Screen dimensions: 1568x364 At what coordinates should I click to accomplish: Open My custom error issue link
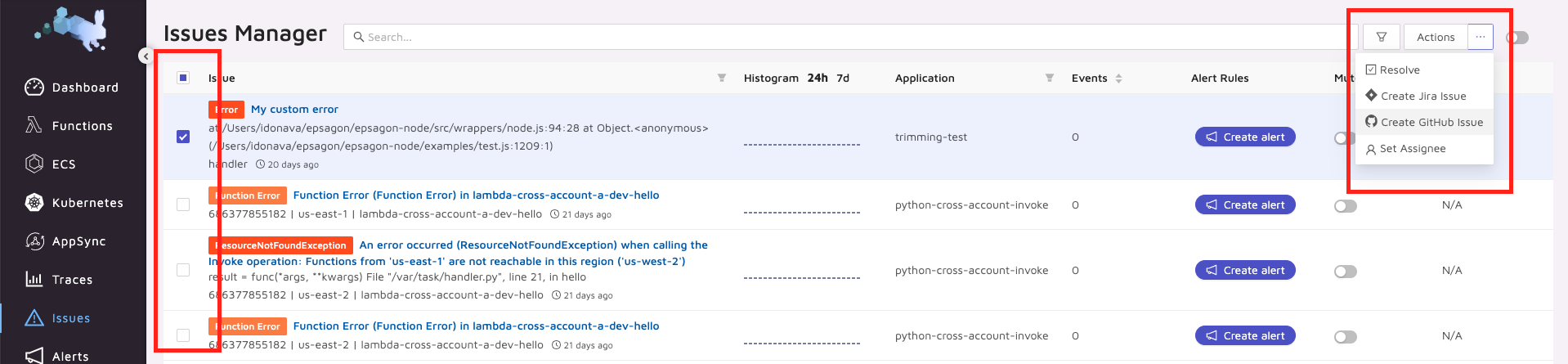294,109
